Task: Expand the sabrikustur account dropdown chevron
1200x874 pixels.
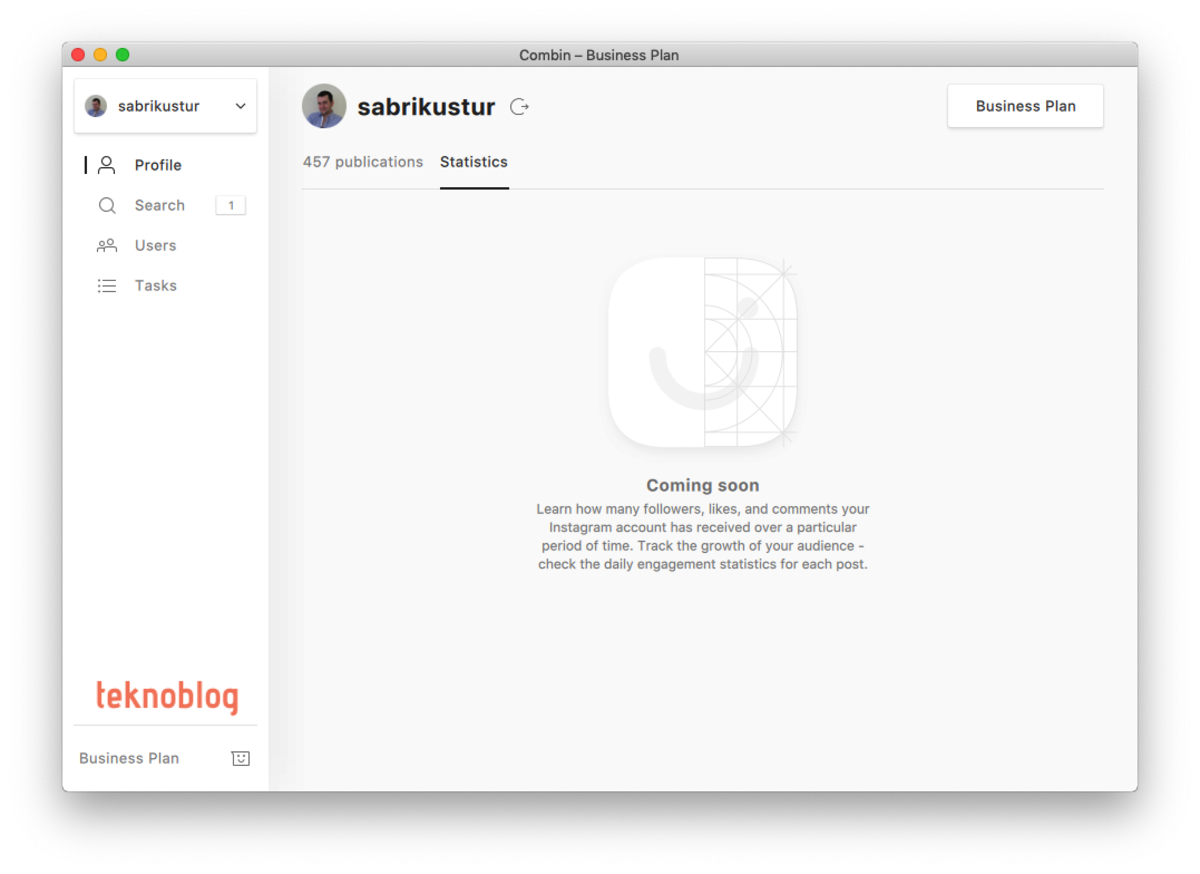Action: pyautogui.click(x=240, y=106)
